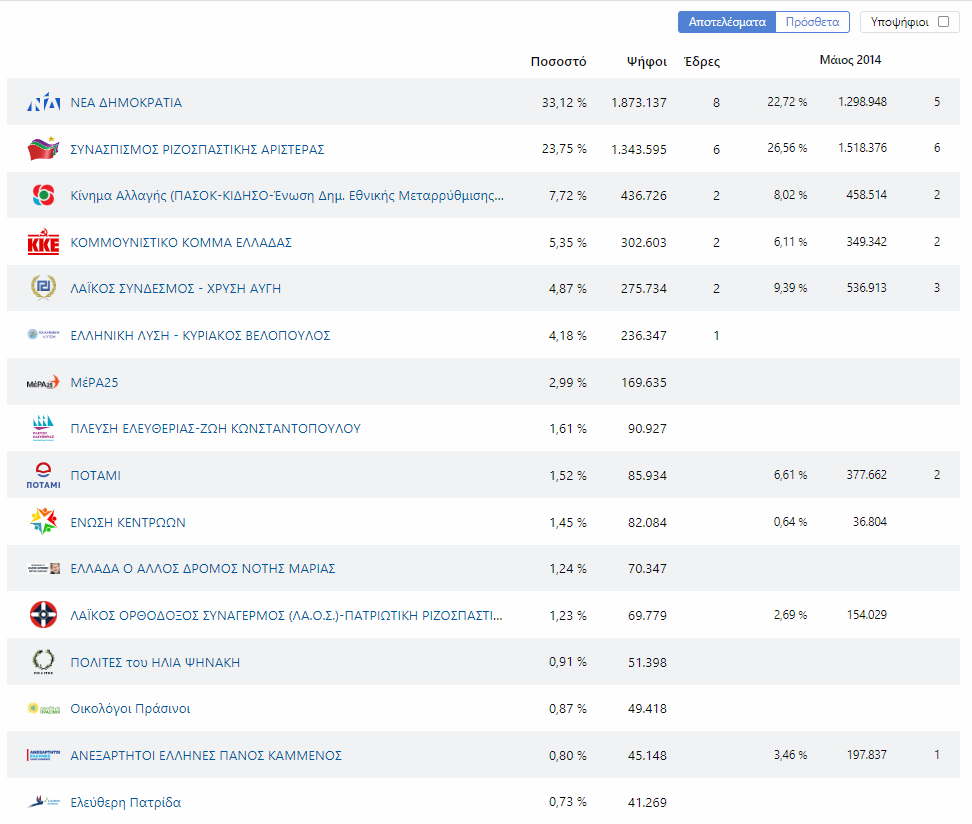Switch to the Αποτελέσματα tab
This screenshot has width=972, height=824.
727,22
